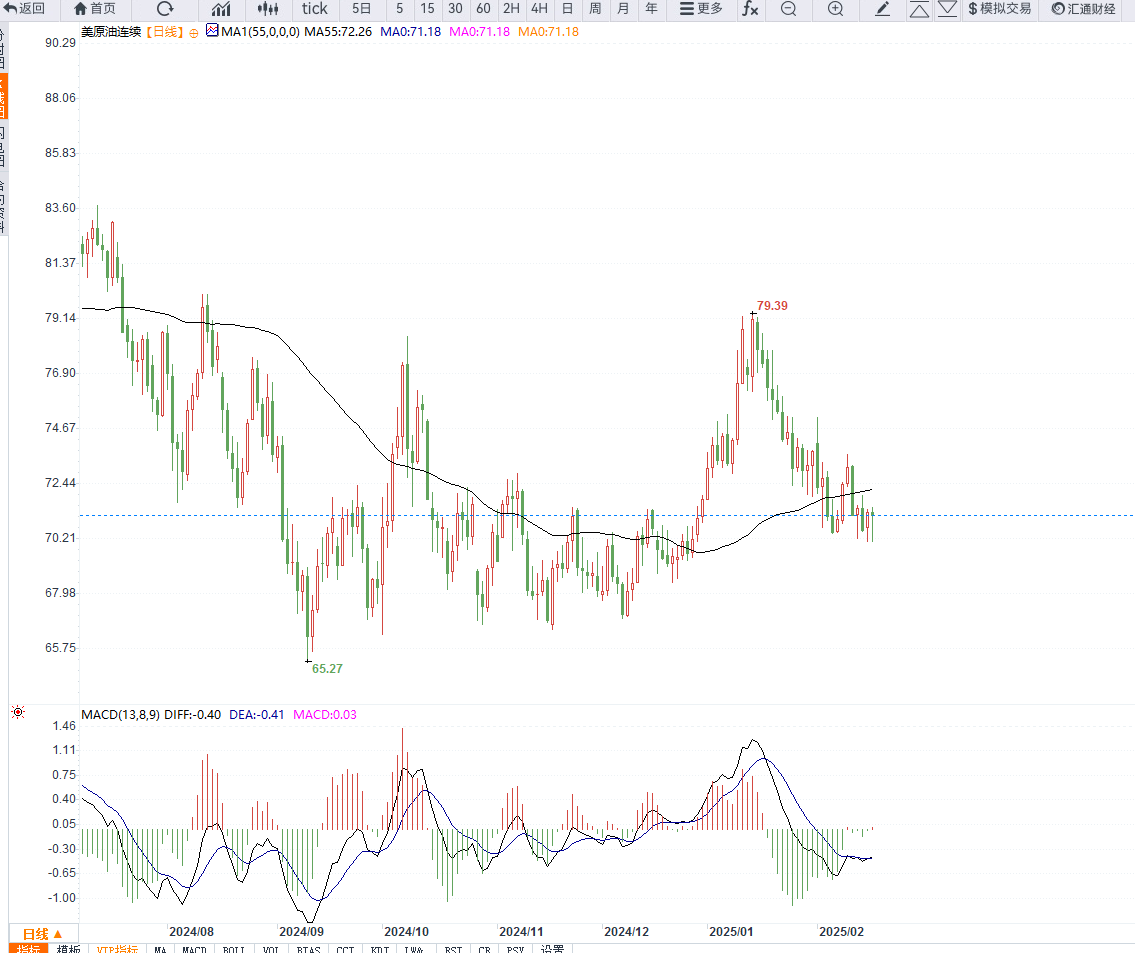The image size is (1135, 953).
Task: Toggle the 4H timeframe period
Action: [539, 9]
